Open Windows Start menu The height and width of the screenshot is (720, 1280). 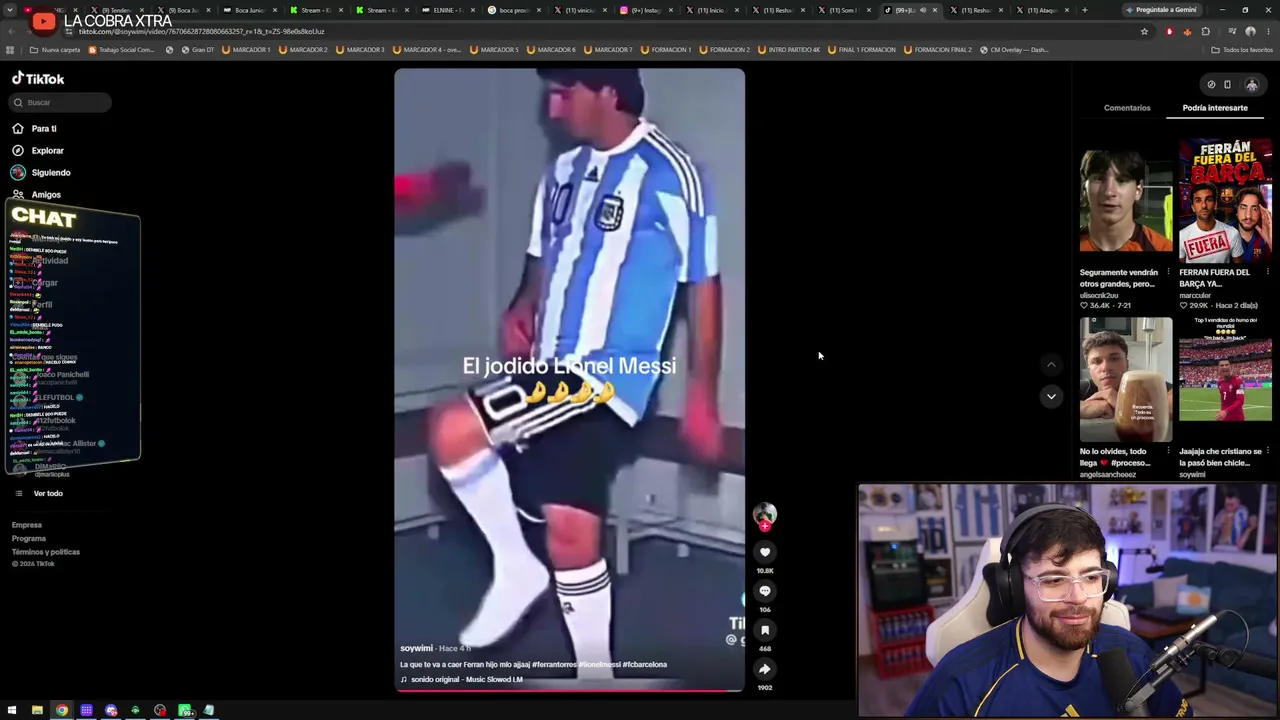click(12, 711)
